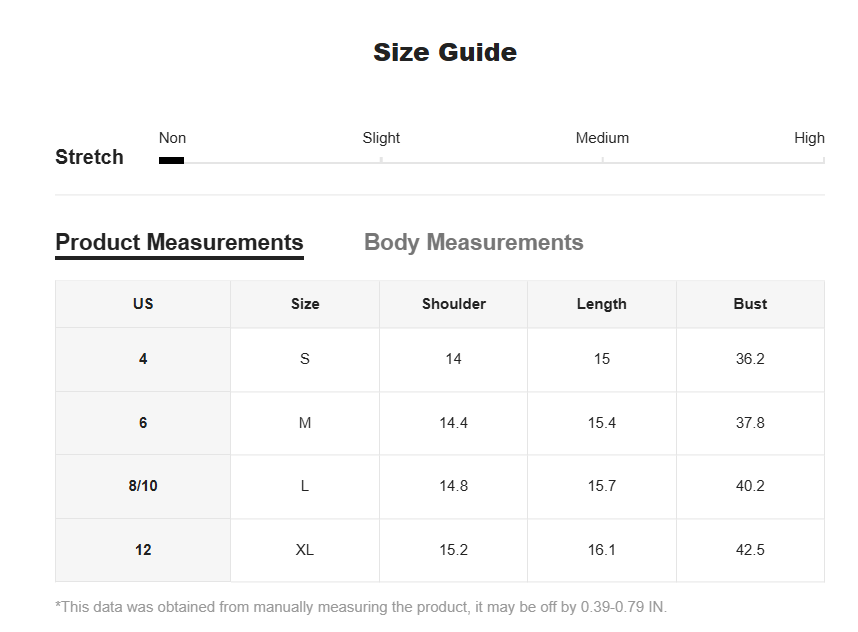Click the Size Guide heading
858x632 pixels.
point(445,53)
